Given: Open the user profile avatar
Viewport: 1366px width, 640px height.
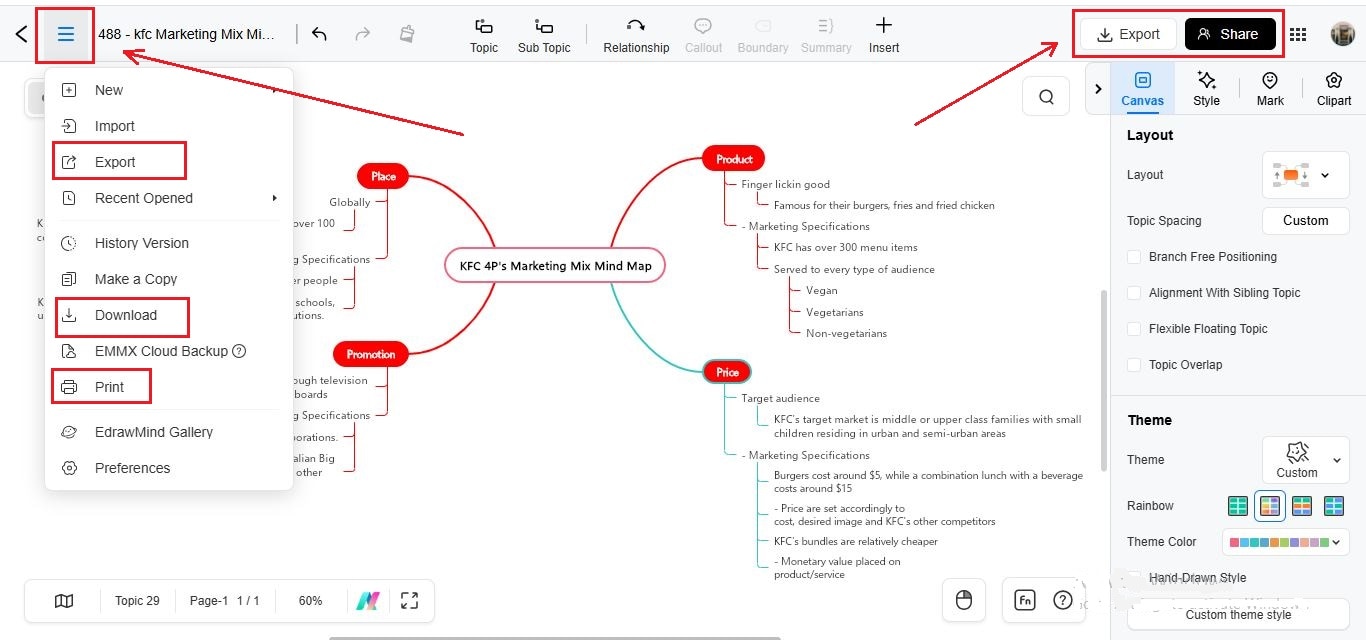Looking at the screenshot, I should 1342,34.
